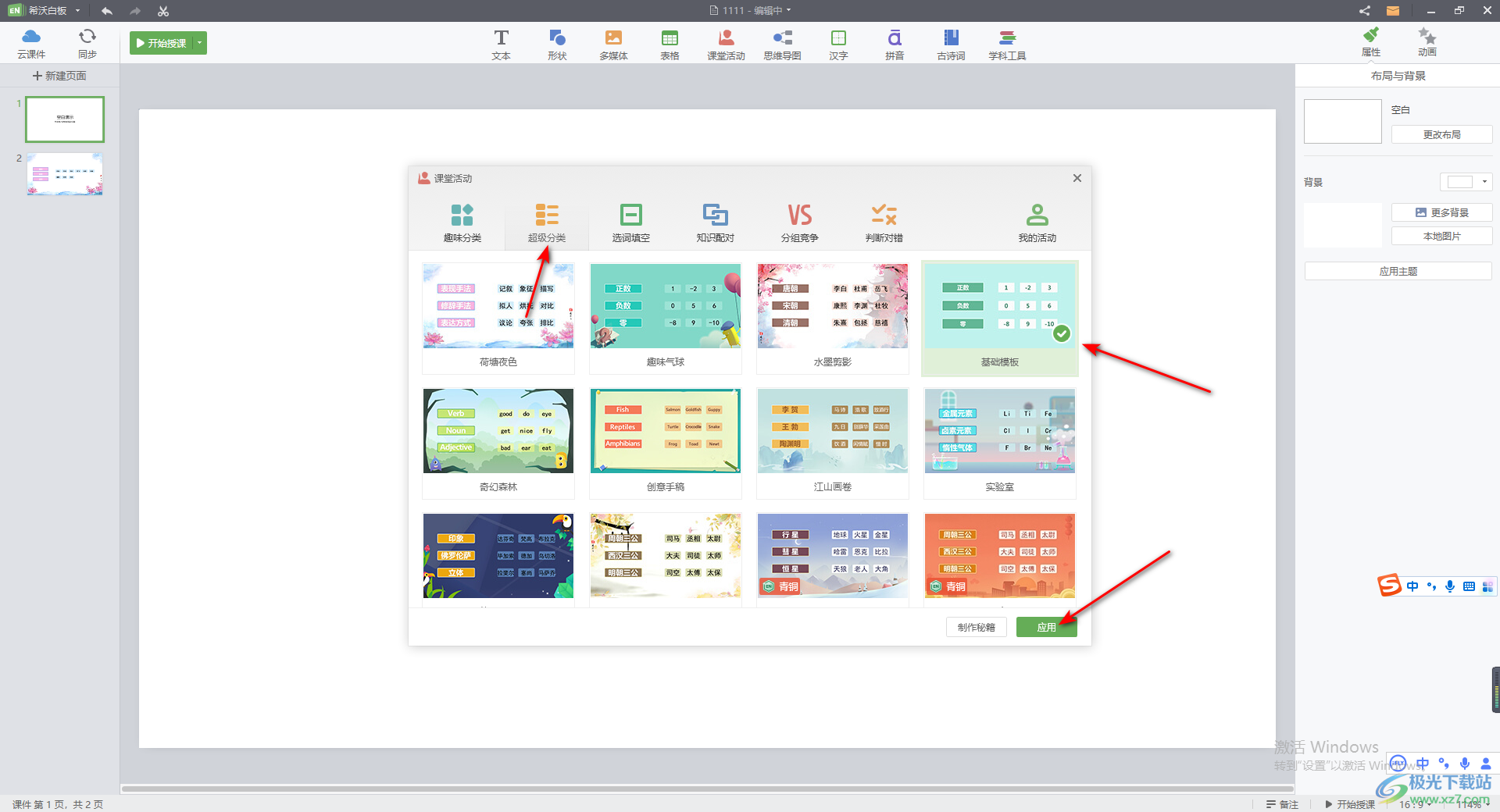This screenshot has width=1500, height=812.
Task: Select the 奇幻森林 template
Action: coord(498,442)
